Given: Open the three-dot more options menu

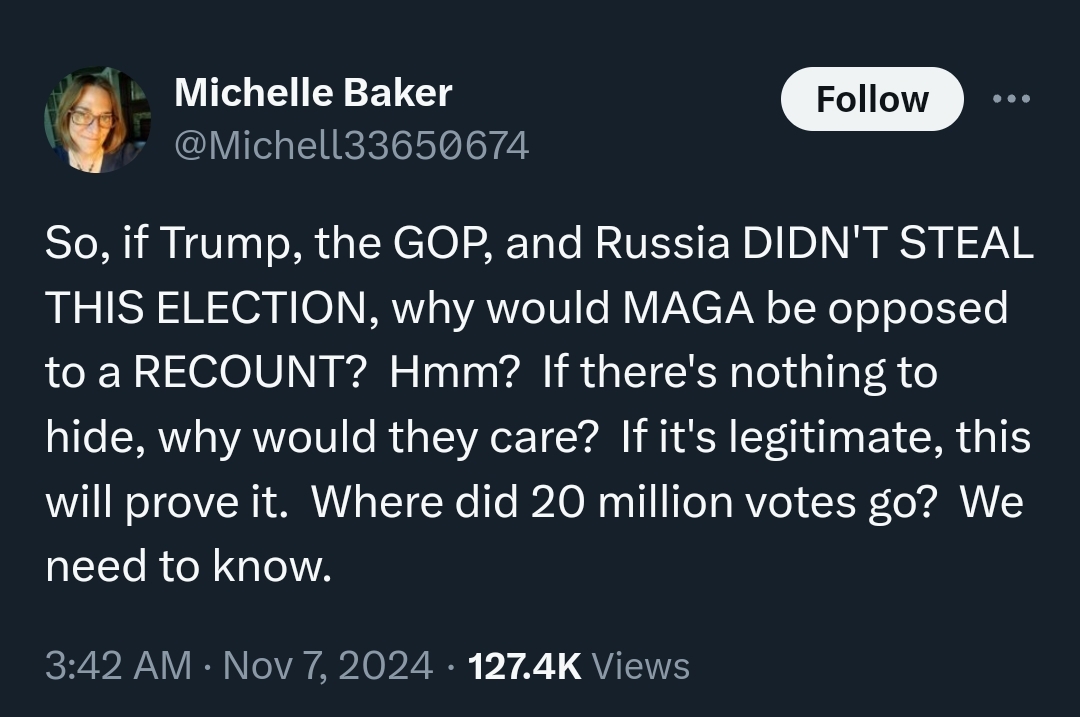Looking at the screenshot, I should click(1011, 100).
